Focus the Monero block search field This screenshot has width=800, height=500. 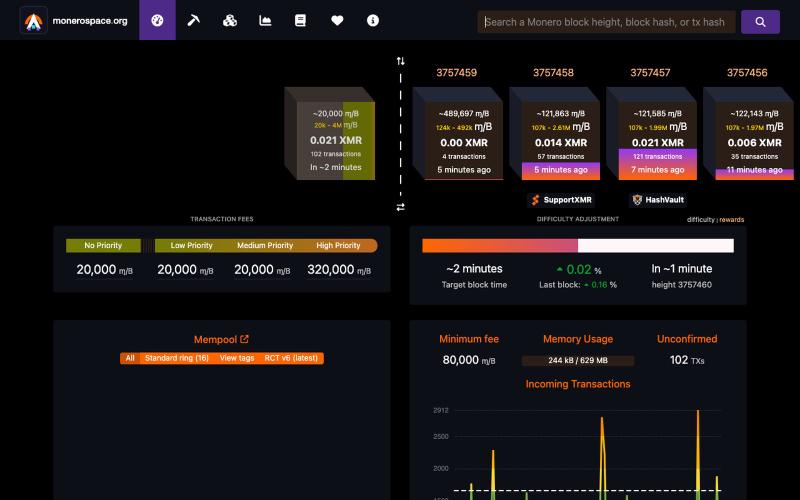coord(607,22)
